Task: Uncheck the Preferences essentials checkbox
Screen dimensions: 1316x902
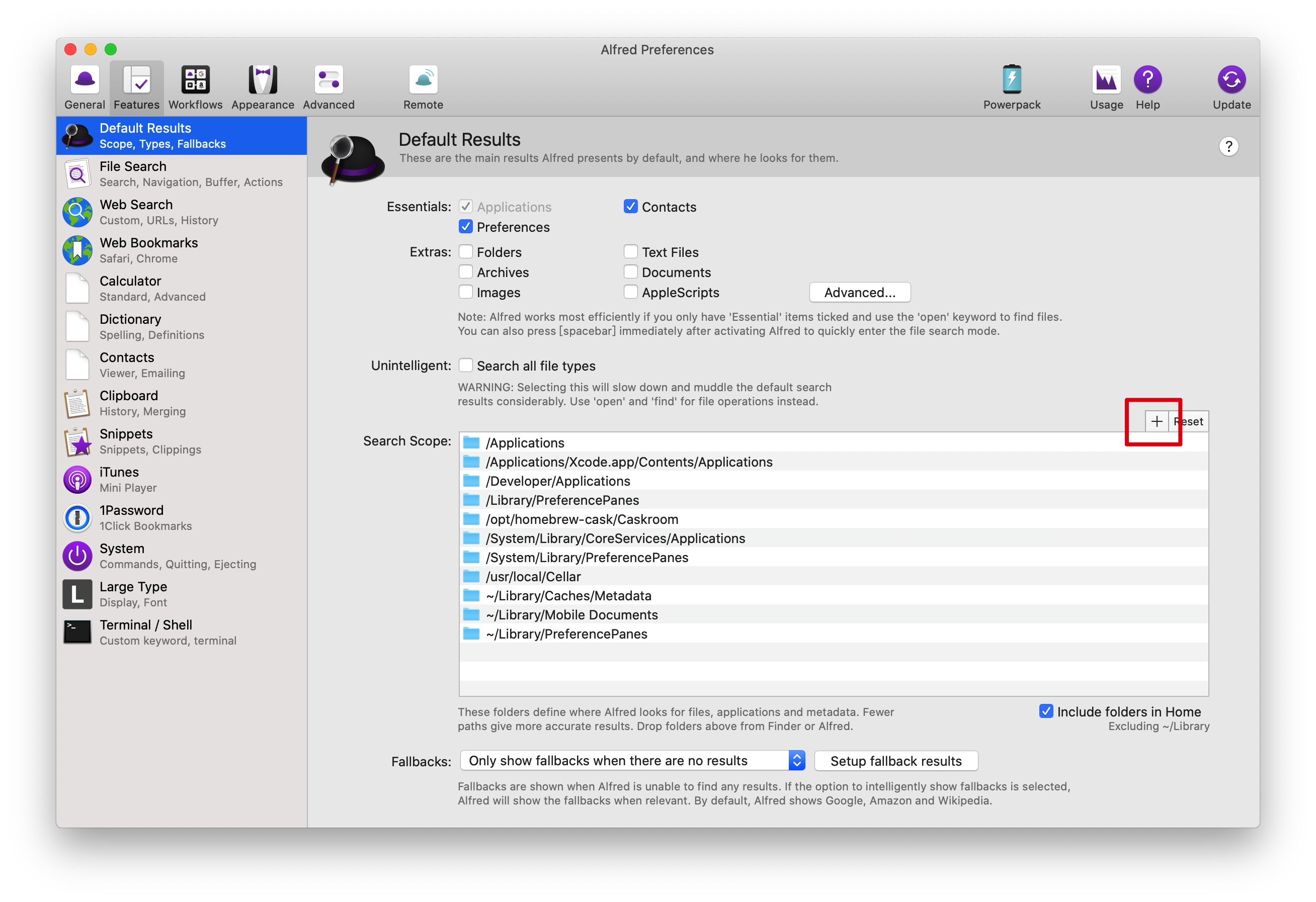Action: pyautogui.click(x=465, y=226)
